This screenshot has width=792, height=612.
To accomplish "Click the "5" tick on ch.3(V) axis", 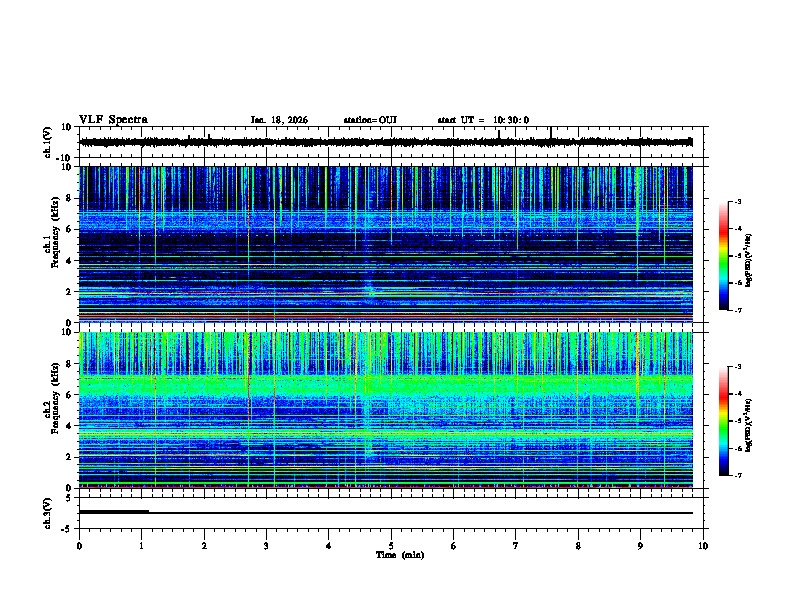I will pos(69,497).
